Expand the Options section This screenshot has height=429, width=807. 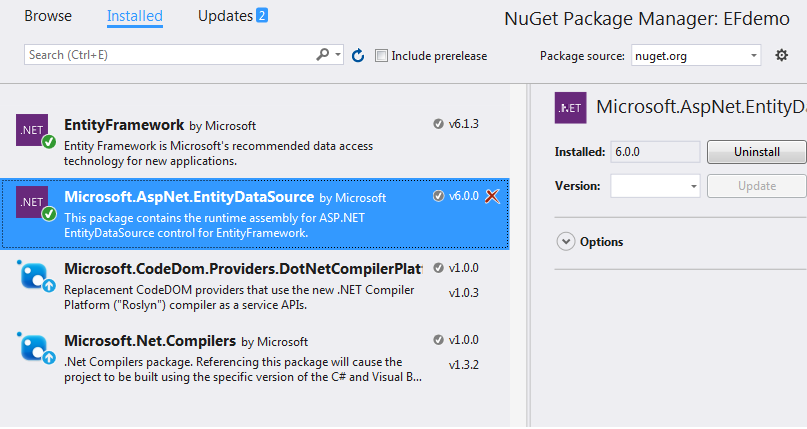(566, 241)
